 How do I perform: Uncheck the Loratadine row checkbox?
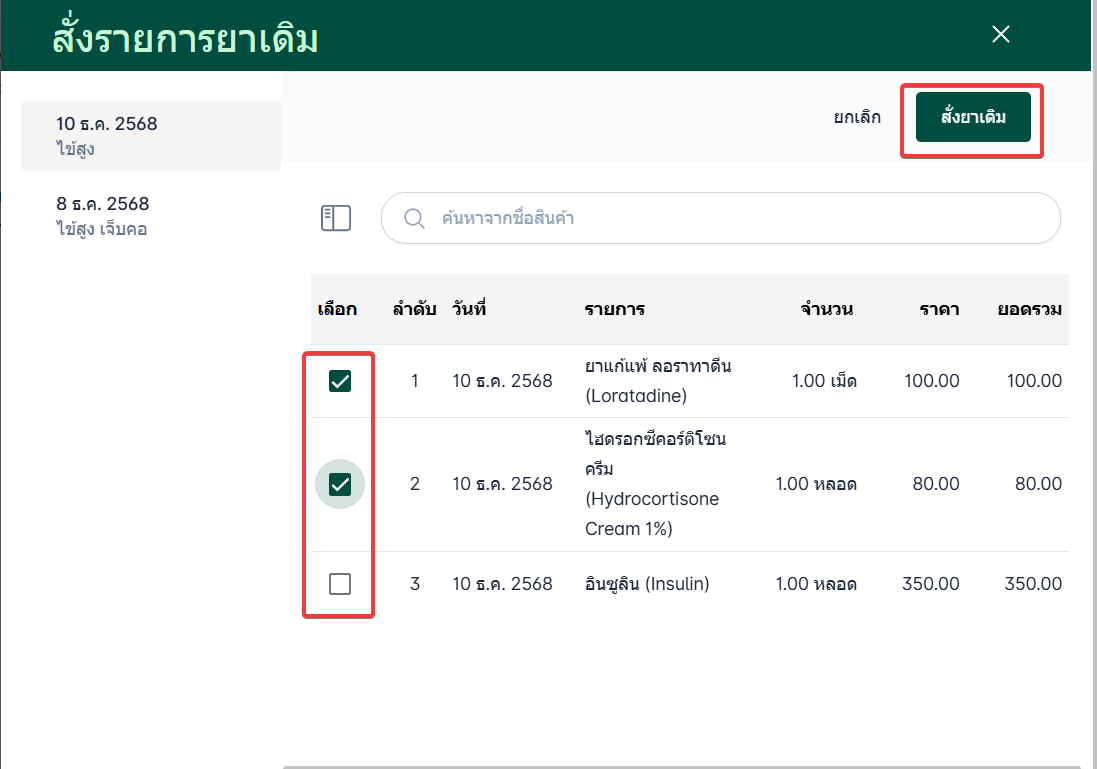pos(340,381)
